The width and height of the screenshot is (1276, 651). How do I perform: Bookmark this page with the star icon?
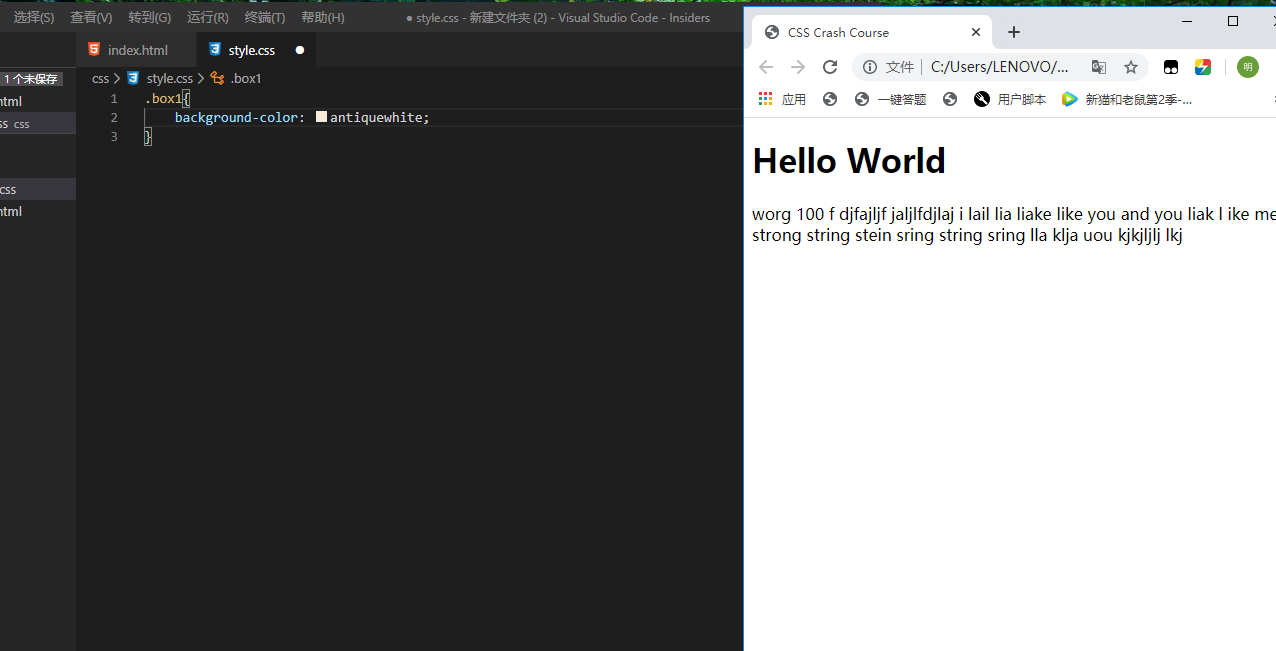[1131, 67]
